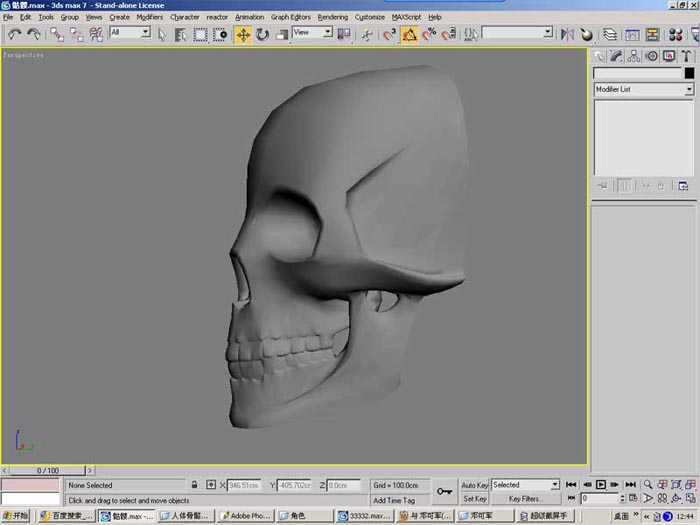The width and height of the screenshot is (700, 525).
Task: Open the Customize menu
Action: [370, 17]
